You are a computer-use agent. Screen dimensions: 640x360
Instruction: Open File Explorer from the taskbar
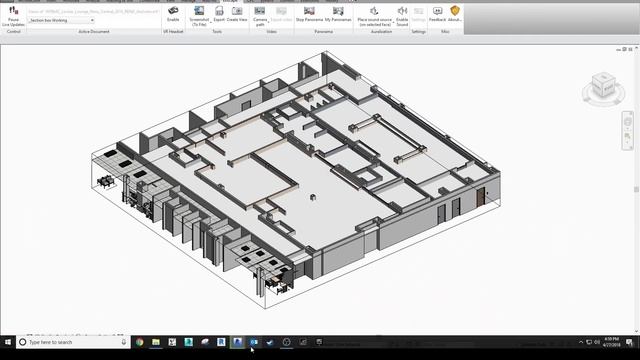click(x=156, y=342)
